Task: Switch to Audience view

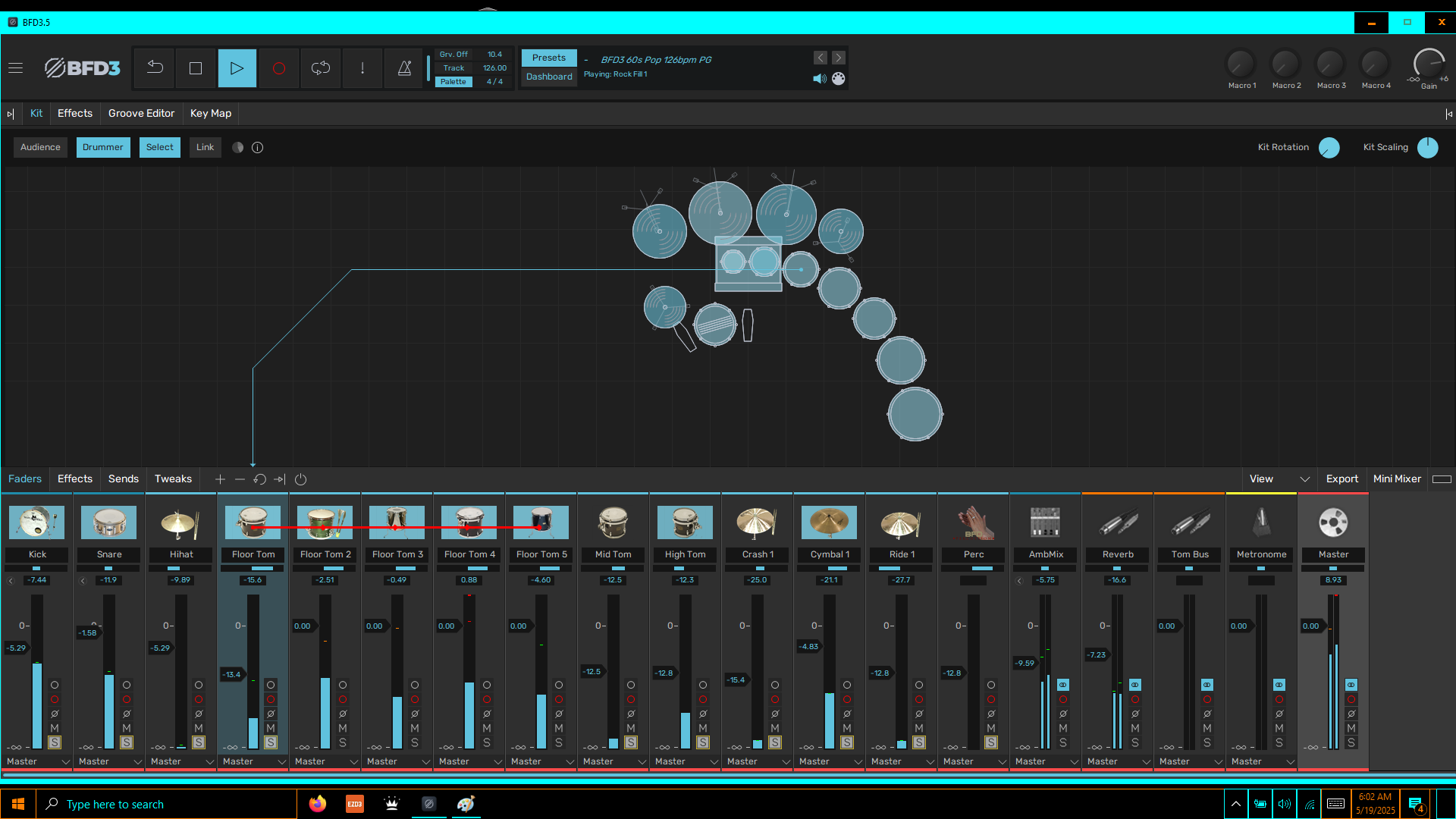Action: 40,147
